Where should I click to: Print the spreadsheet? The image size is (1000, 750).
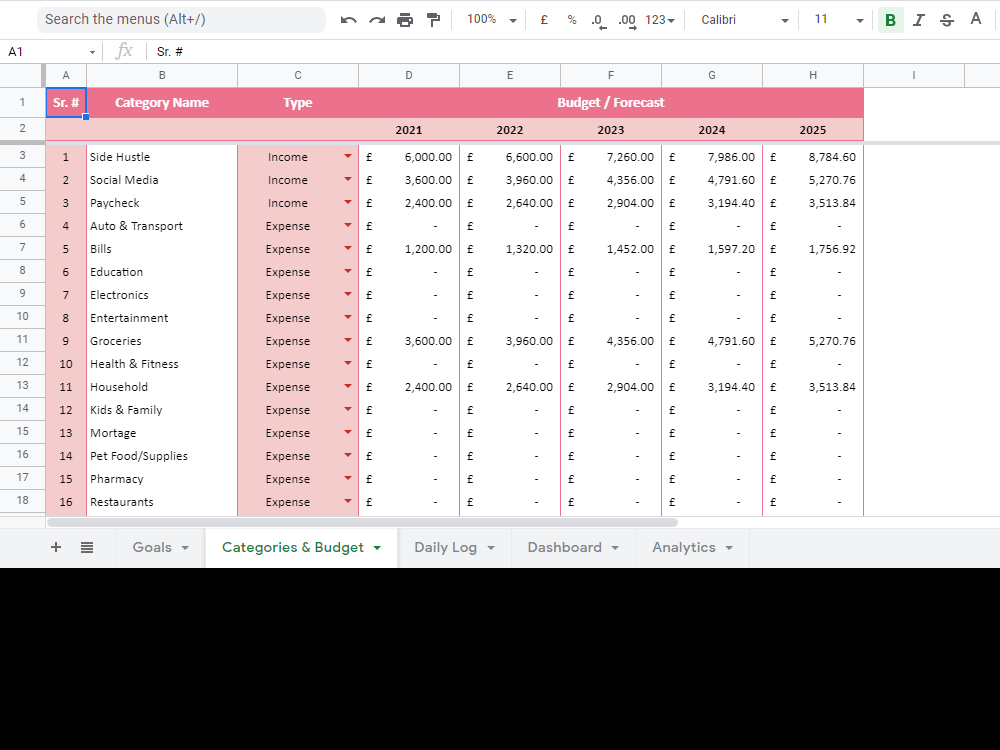point(405,19)
